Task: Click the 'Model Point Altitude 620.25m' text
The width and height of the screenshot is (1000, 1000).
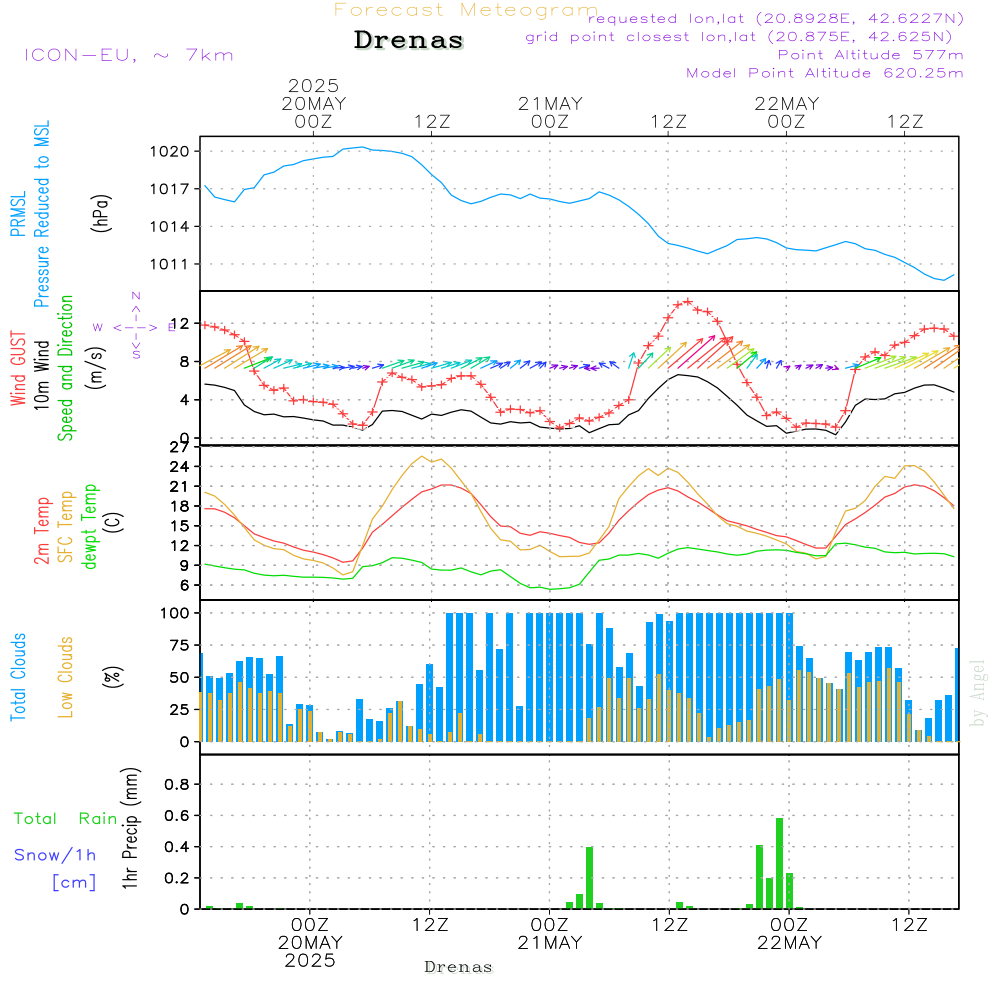Action: [824, 73]
